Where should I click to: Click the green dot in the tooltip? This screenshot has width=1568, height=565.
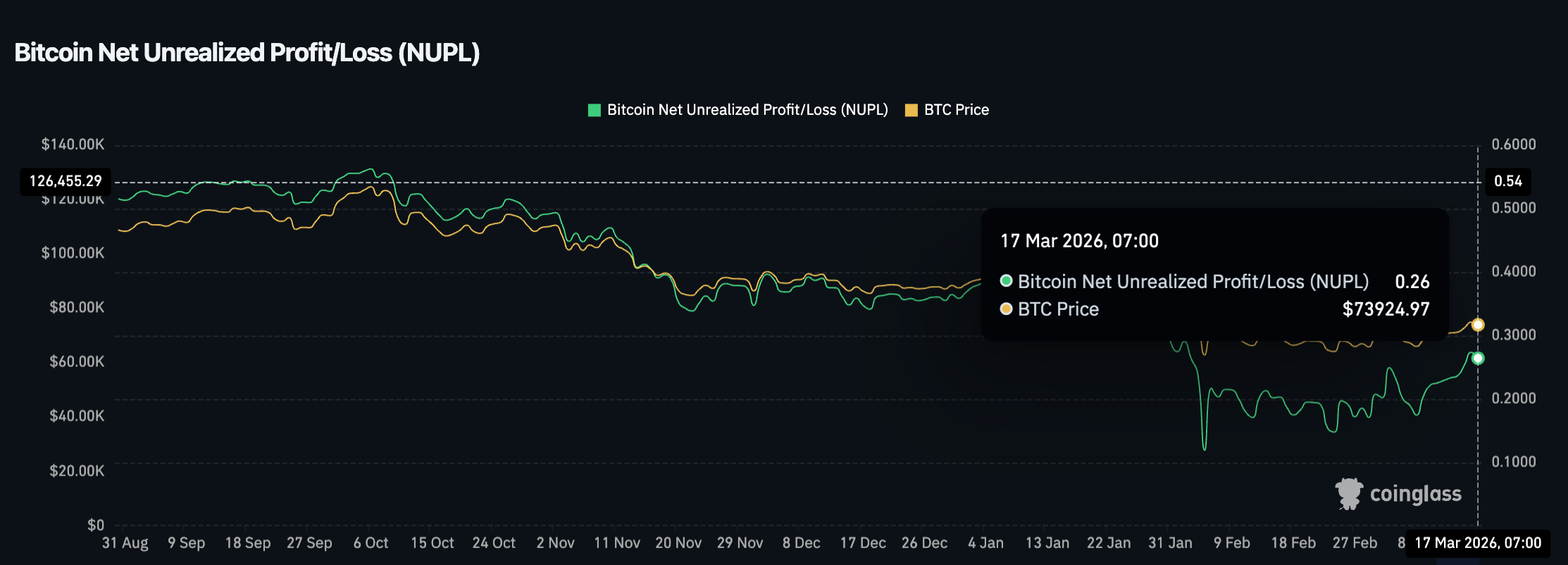click(x=1006, y=281)
